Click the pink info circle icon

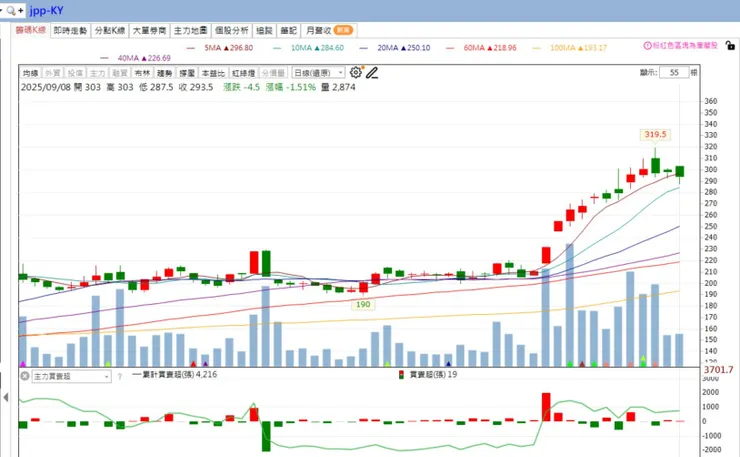click(x=648, y=46)
